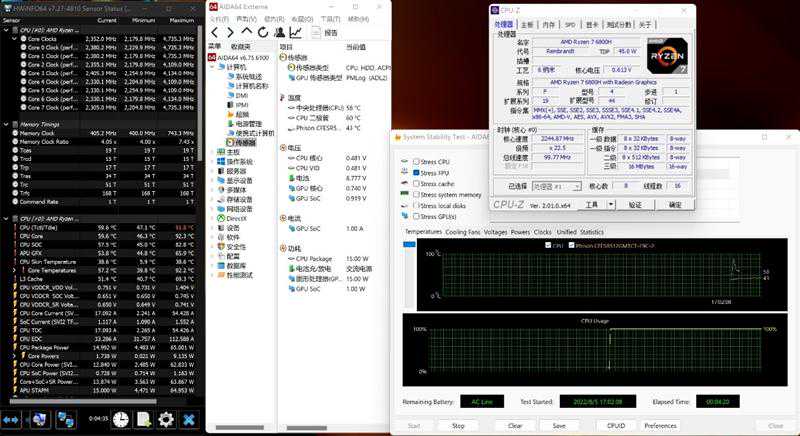
Task: Click AIDA64 back navigation arrow
Action: pyautogui.click(x=213, y=32)
